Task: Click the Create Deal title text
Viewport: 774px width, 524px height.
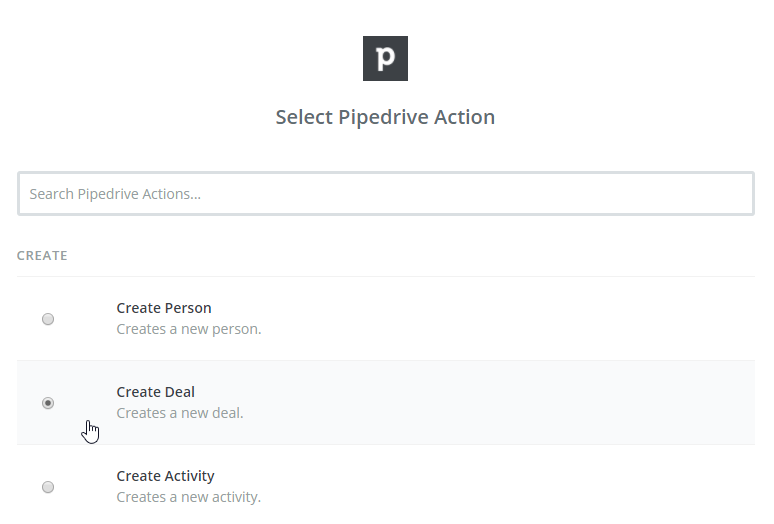Action: 155,392
